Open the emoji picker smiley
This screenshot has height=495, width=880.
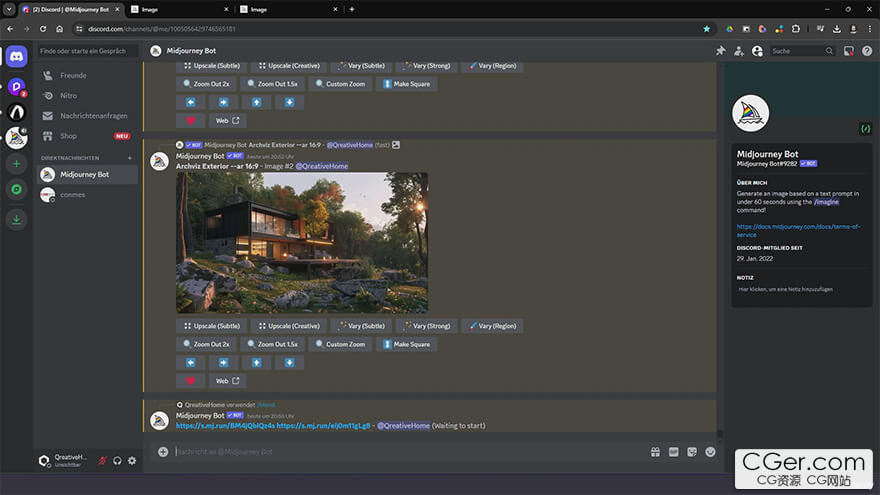click(x=711, y=452)
